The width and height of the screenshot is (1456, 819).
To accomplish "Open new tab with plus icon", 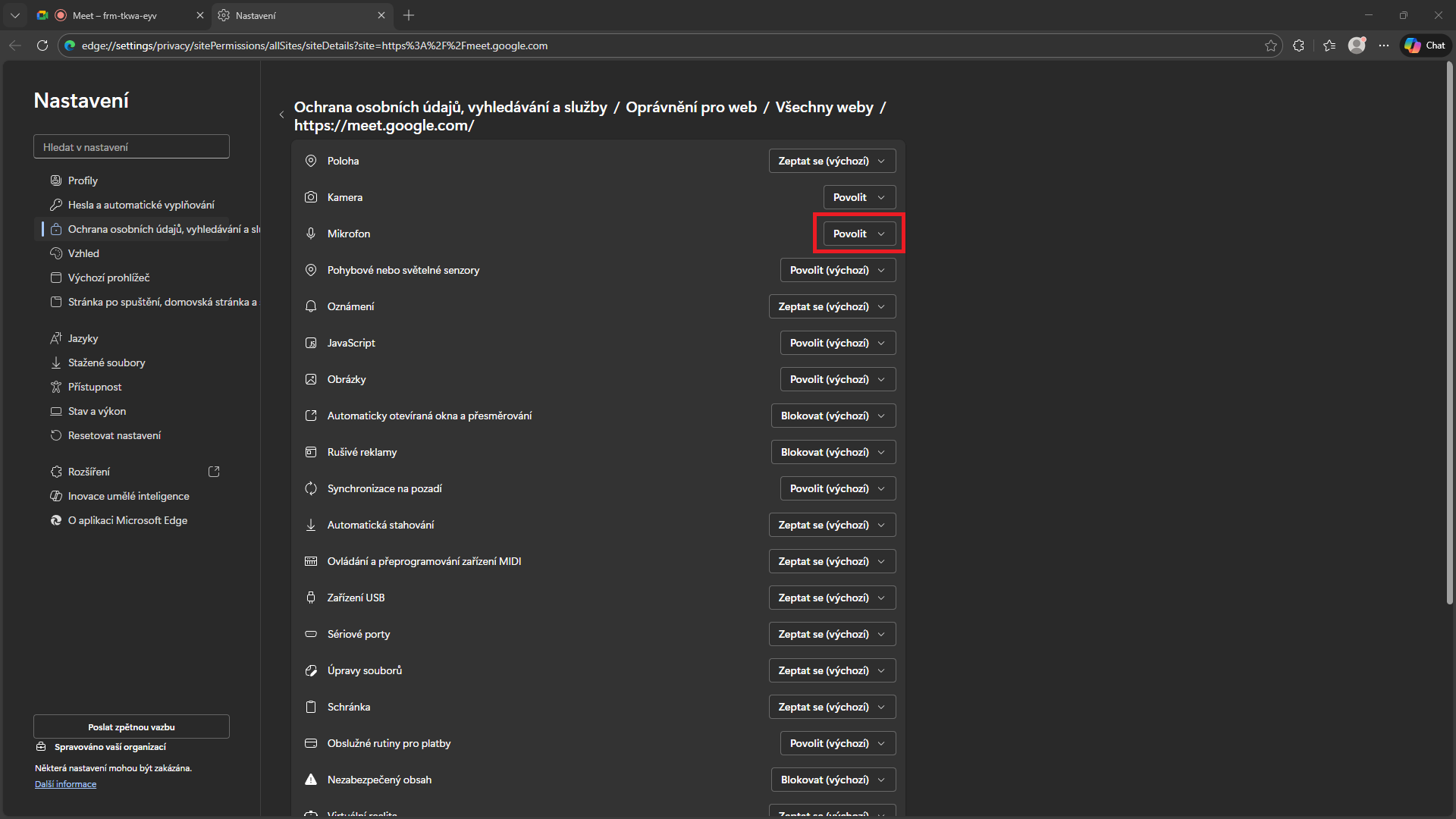I will pos(409,15).
